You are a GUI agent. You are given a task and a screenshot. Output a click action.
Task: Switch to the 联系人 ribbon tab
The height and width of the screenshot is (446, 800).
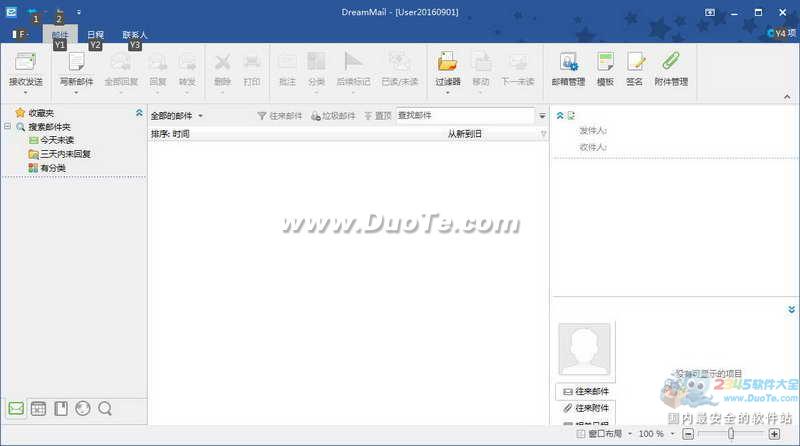click(x=135, y=35)
